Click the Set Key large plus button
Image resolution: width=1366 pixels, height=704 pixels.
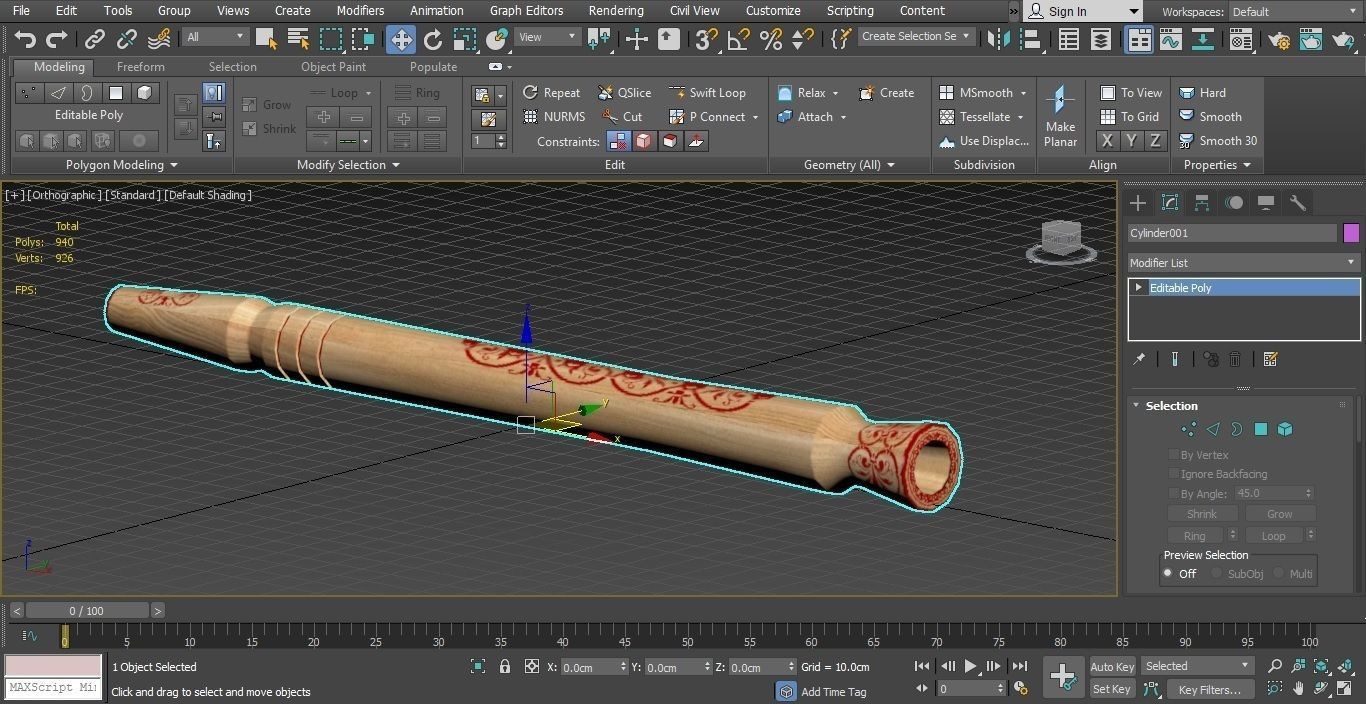pyautogui.click(x=1062, y=677)
